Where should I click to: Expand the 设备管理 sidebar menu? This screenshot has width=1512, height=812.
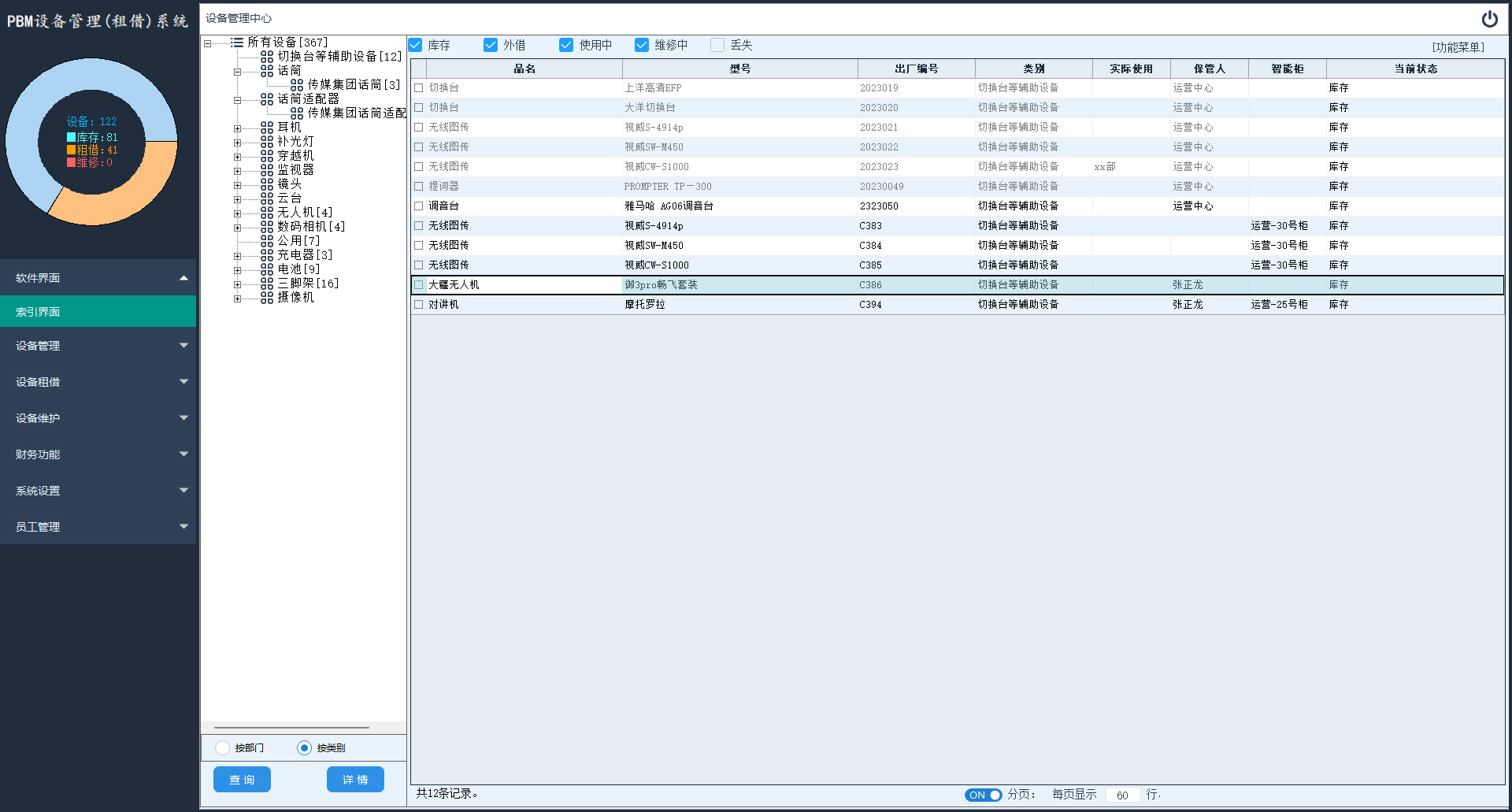click(98, 346)
